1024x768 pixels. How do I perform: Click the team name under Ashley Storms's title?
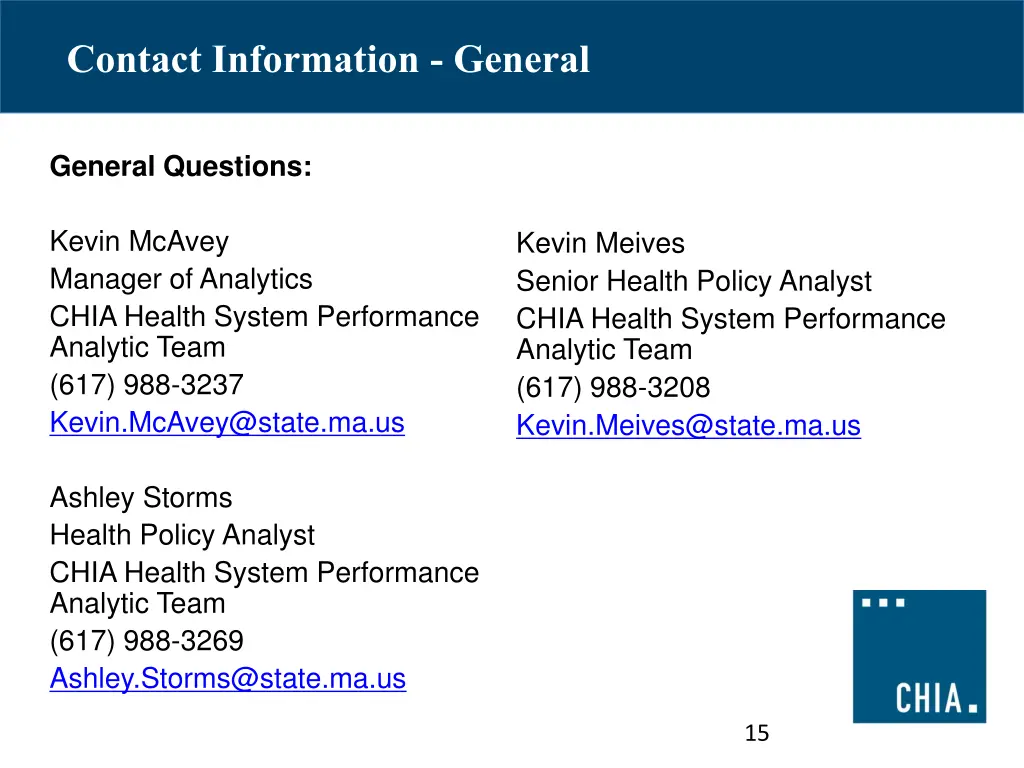tap(264, 588)
